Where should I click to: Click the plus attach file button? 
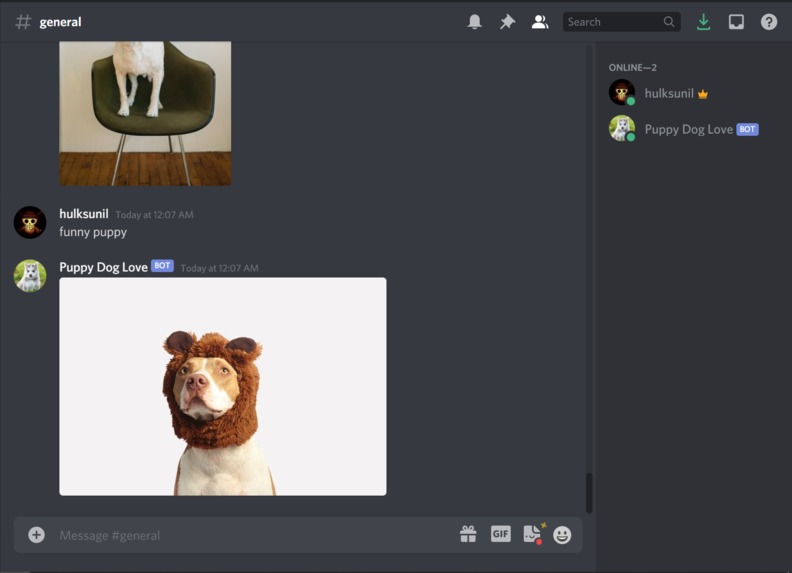click(x=36, y=535)
